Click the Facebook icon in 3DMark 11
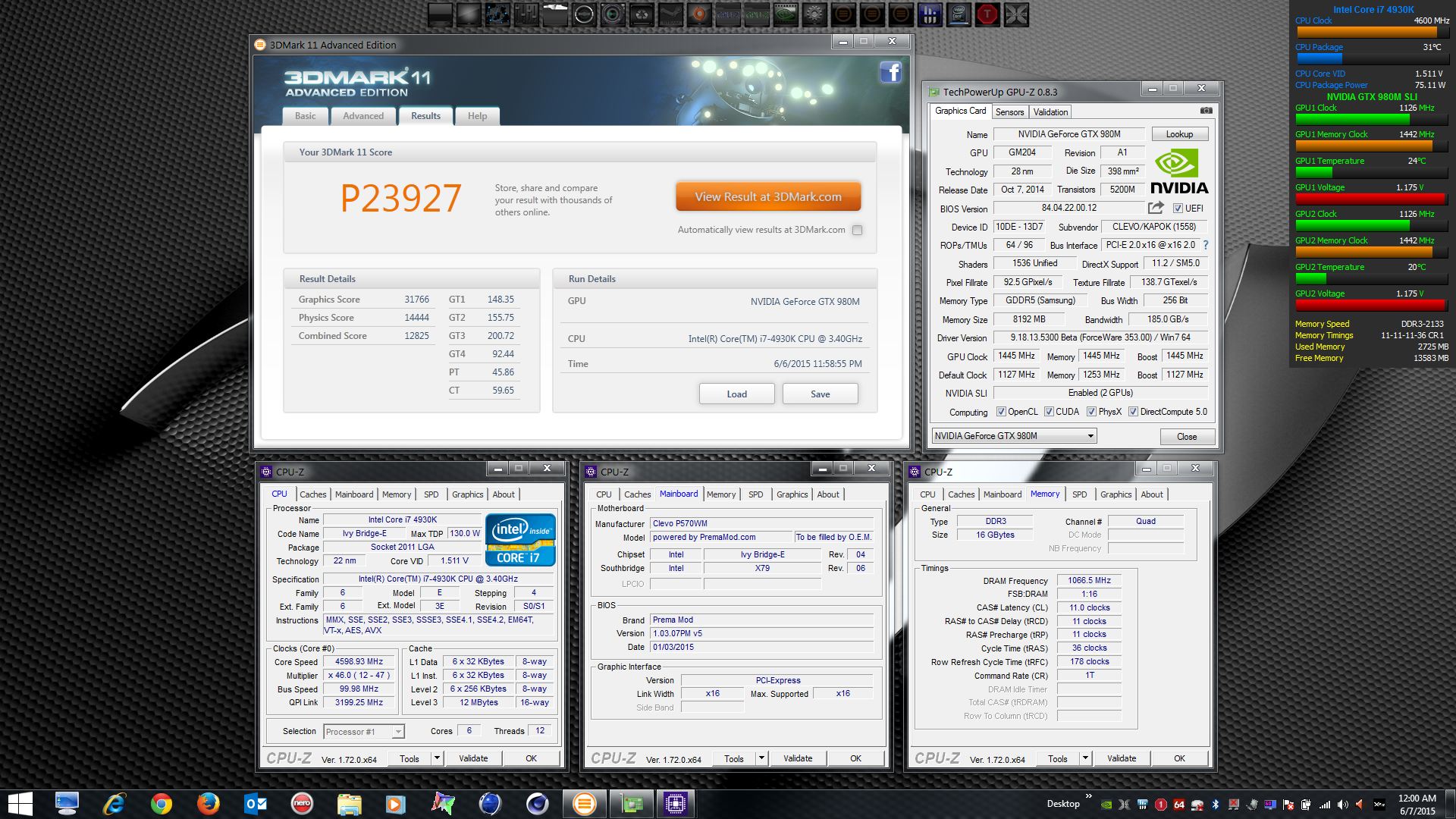Viewport: 1456px width, 819px height. coord(890,72)
